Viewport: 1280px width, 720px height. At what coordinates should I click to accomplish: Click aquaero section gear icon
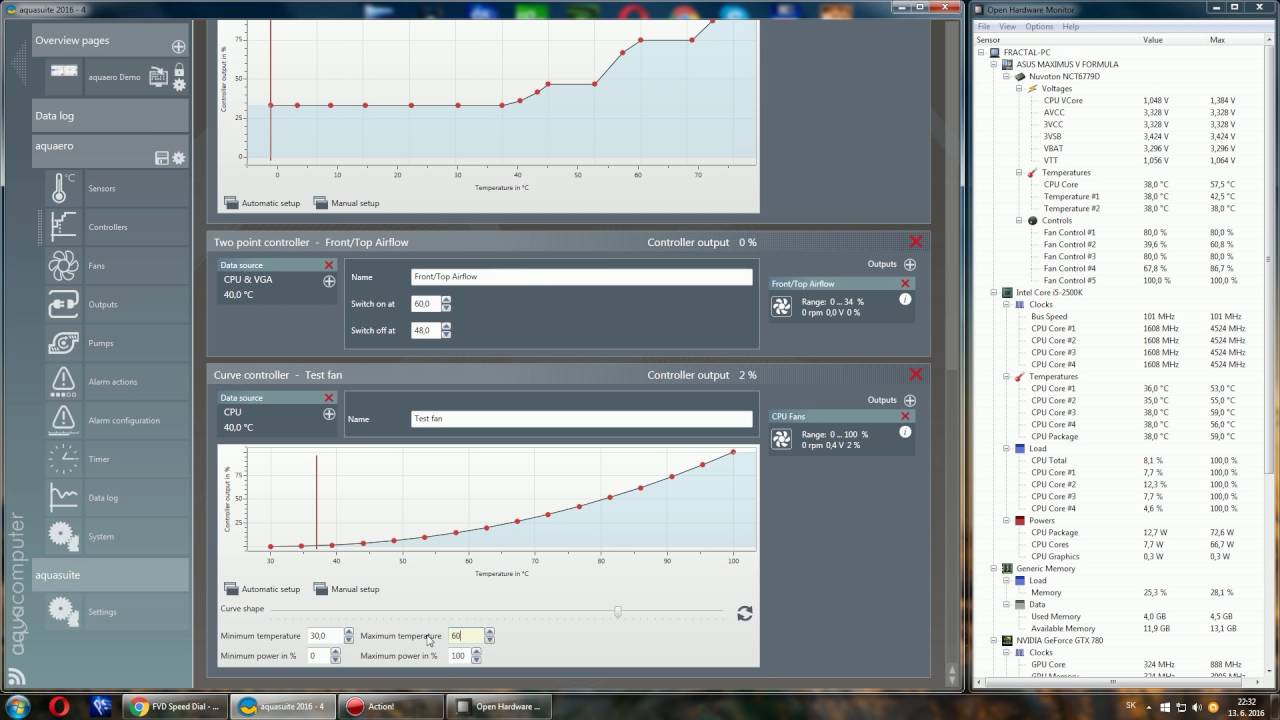coord(178,158)
